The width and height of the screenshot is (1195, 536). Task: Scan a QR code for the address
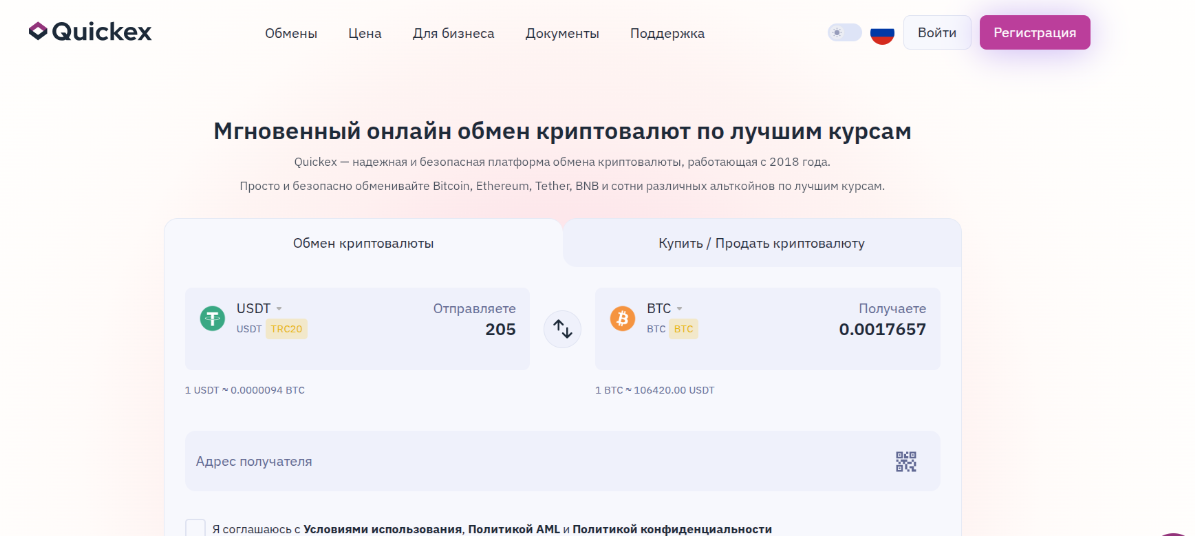tap(905, 461)
